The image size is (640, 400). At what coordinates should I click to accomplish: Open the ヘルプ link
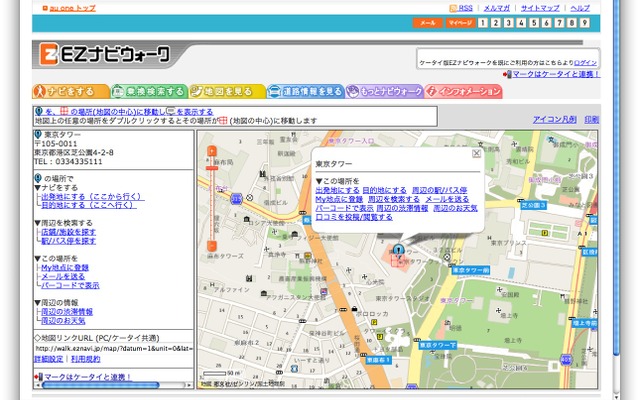coord(580,8)
